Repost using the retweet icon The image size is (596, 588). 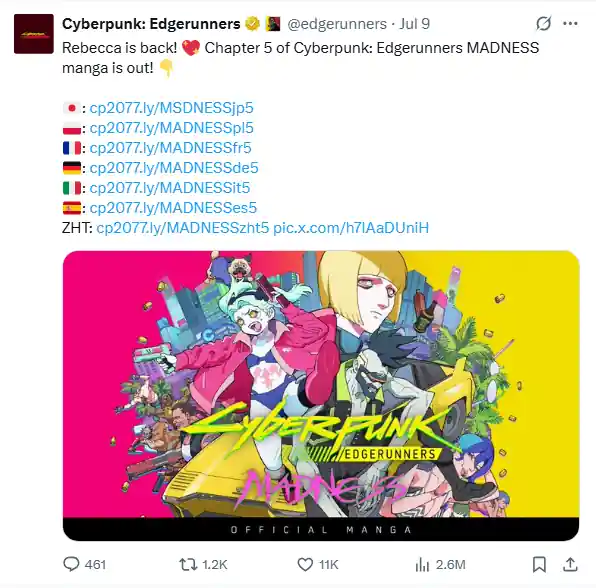189,564
